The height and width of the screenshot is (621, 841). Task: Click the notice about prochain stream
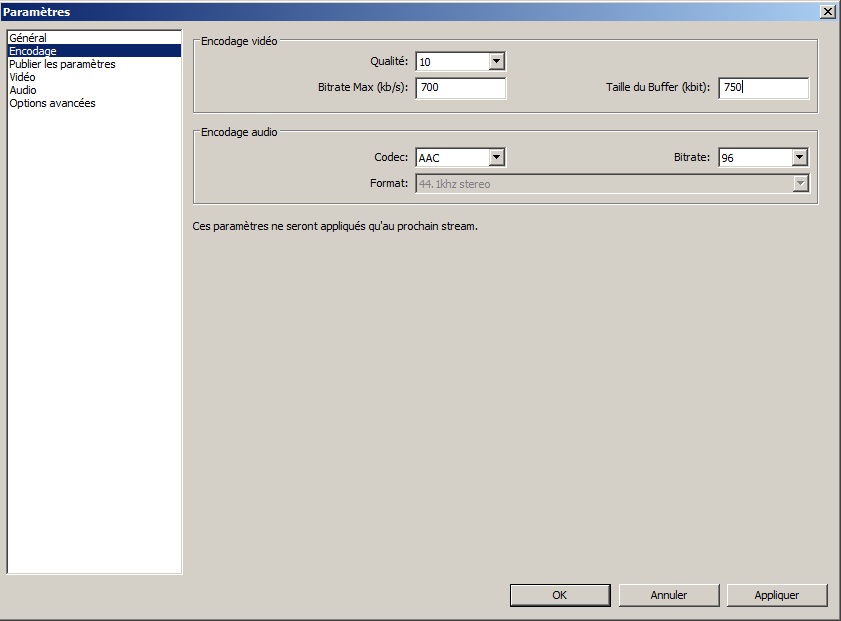pos(335,226)
